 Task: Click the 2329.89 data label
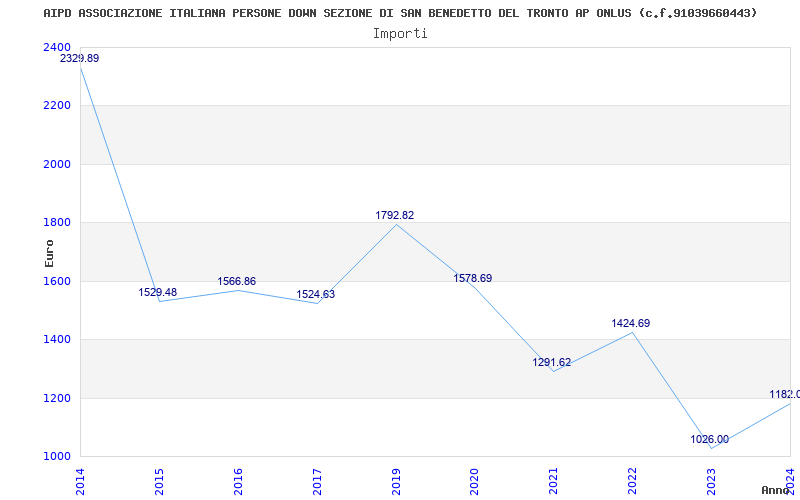pyautogui.click(x=80, y=58)
